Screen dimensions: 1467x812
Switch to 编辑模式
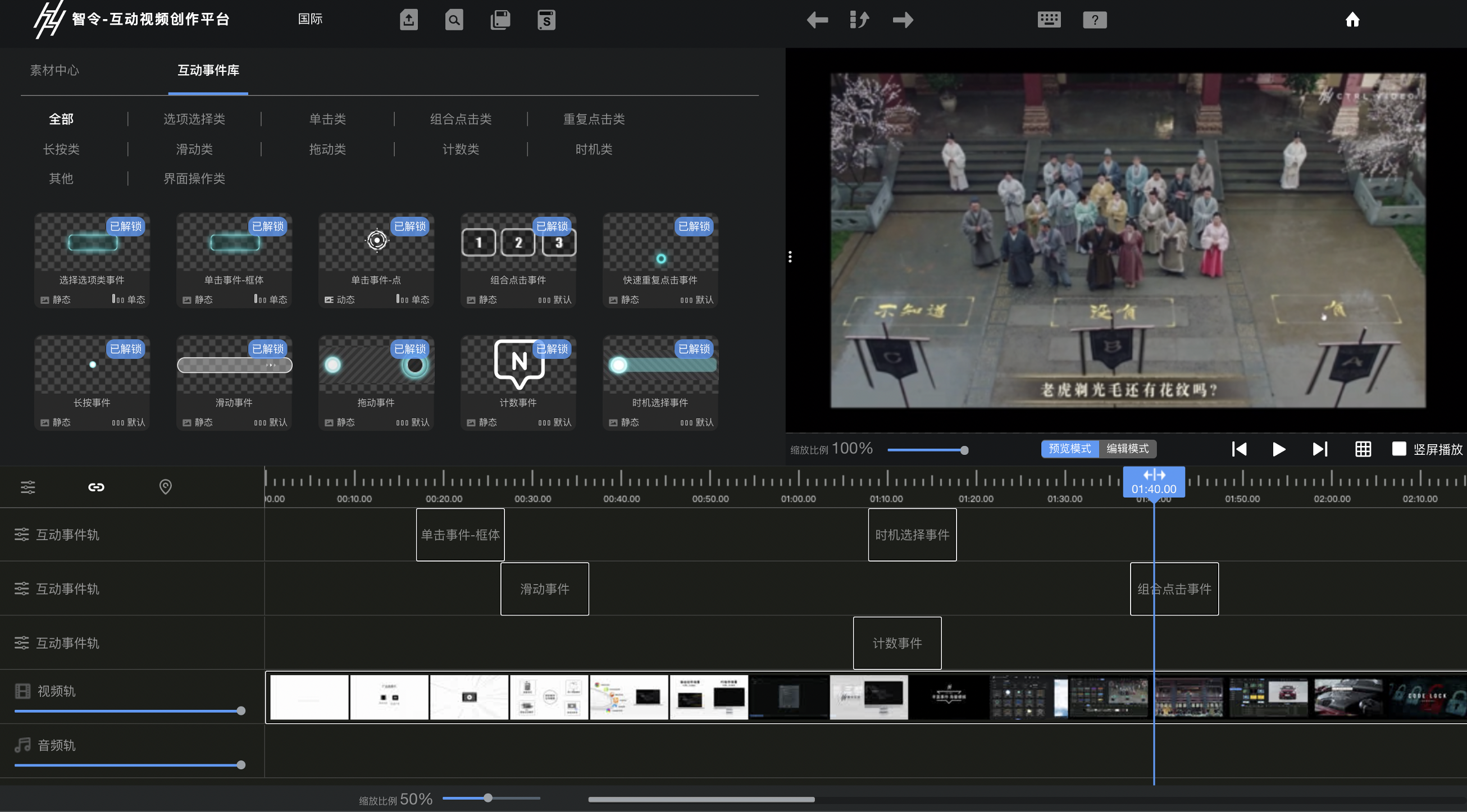pyautogui.click(x=1128, y=449)
